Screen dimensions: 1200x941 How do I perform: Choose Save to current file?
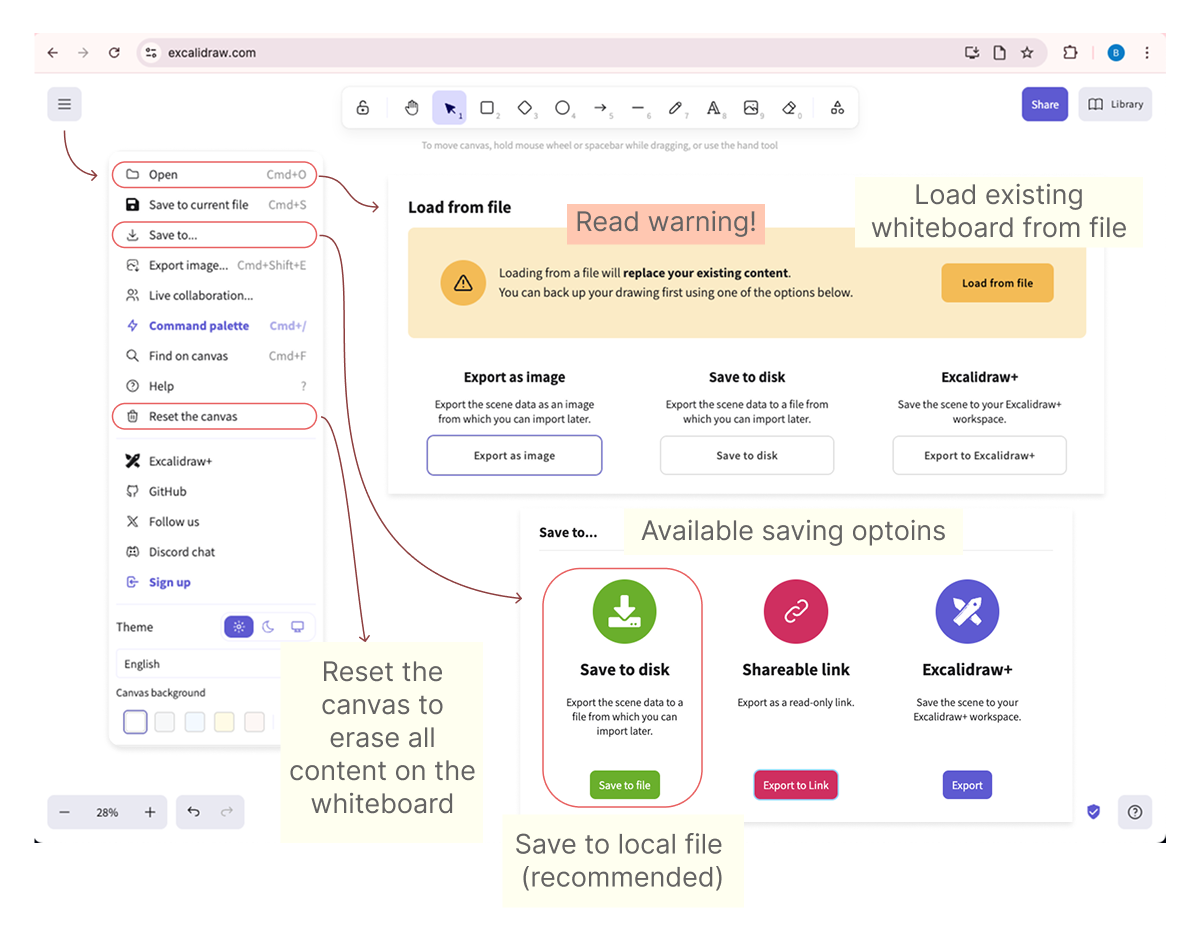[214, 205]
